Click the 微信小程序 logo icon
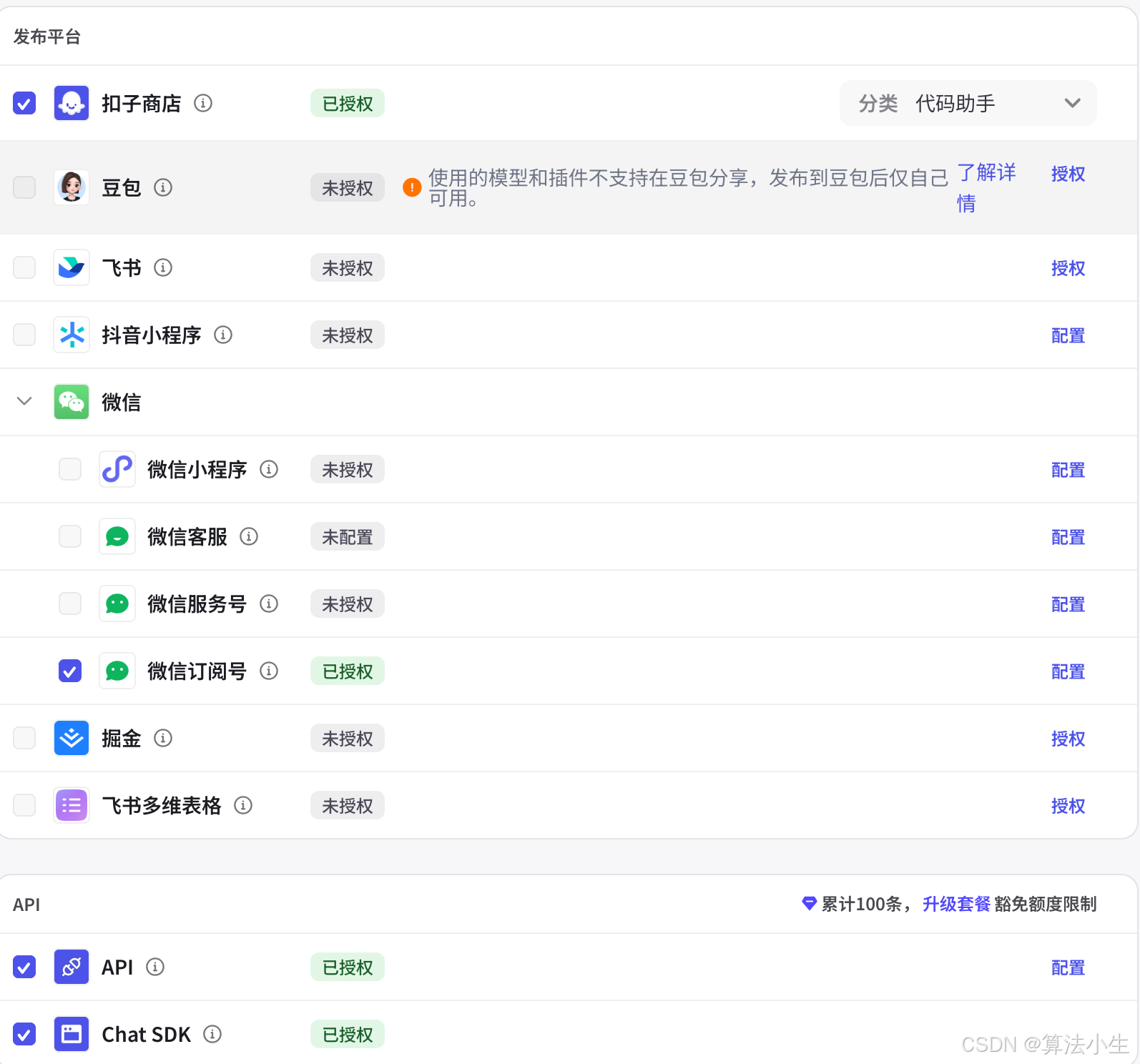 117,469
